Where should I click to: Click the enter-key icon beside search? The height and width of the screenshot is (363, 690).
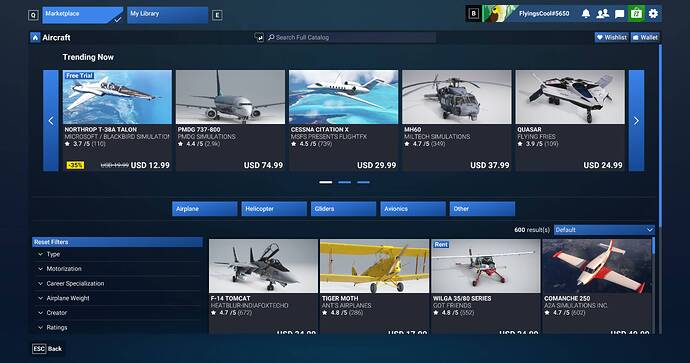[x=259, y=38]
